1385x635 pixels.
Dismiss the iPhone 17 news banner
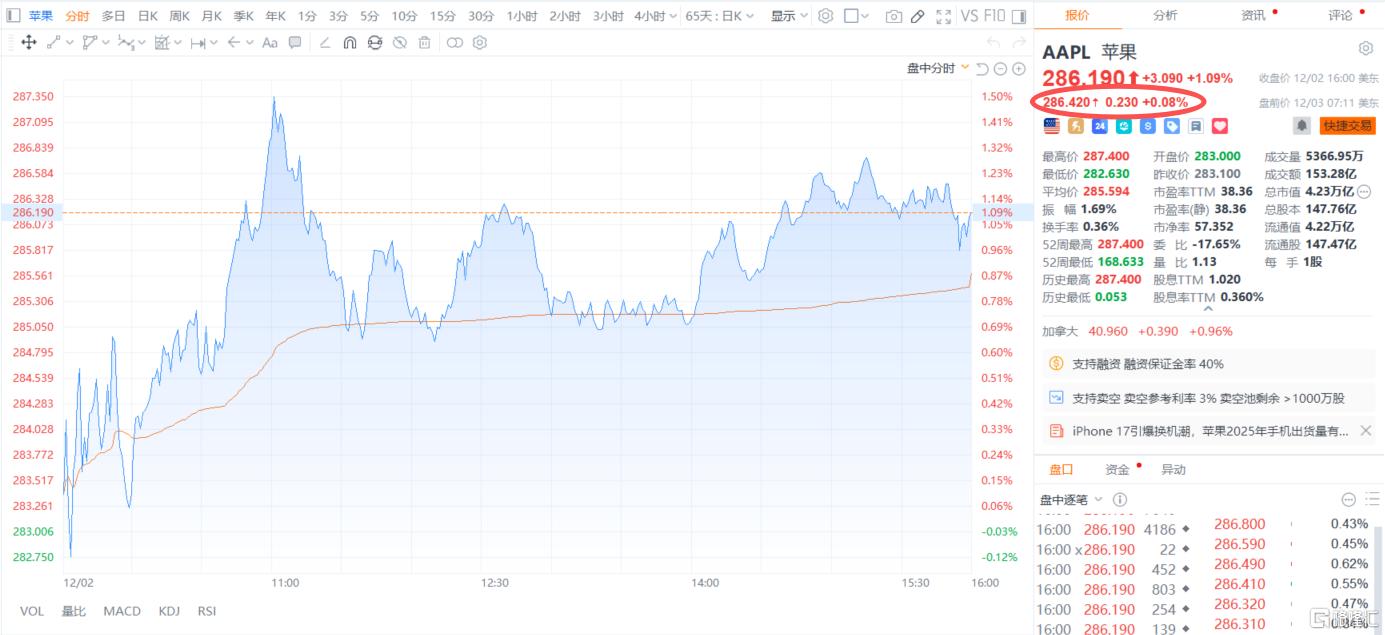[1366, 431]
